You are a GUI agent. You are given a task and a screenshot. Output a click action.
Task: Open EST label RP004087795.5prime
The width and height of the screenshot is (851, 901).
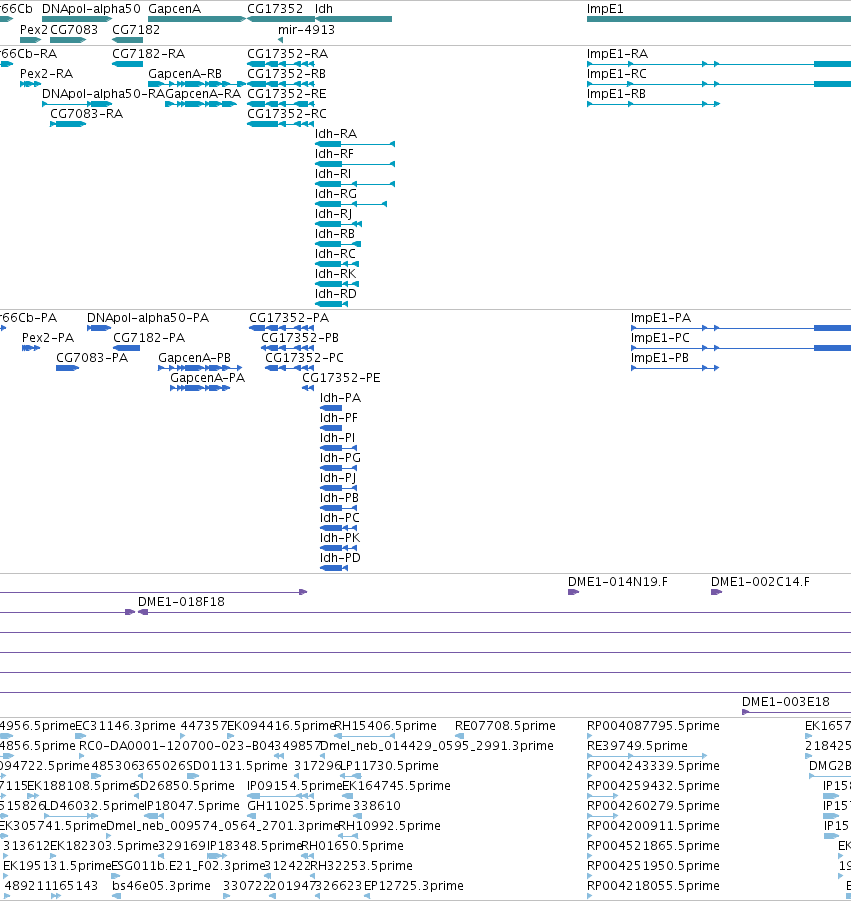[x=653, y=726]
